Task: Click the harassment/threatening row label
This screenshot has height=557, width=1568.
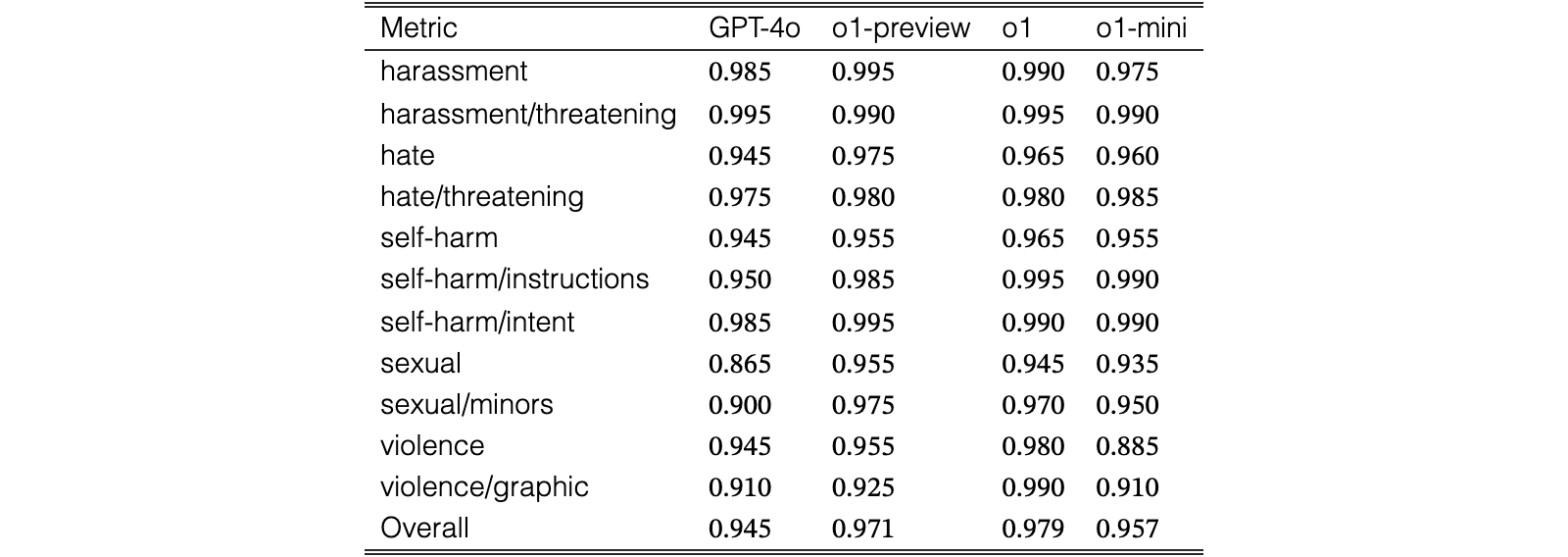Action: 528,115
